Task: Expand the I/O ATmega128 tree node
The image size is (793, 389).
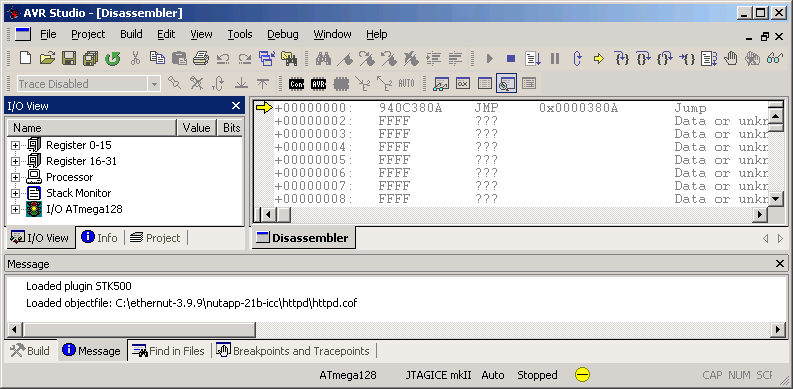Action: 15,209
